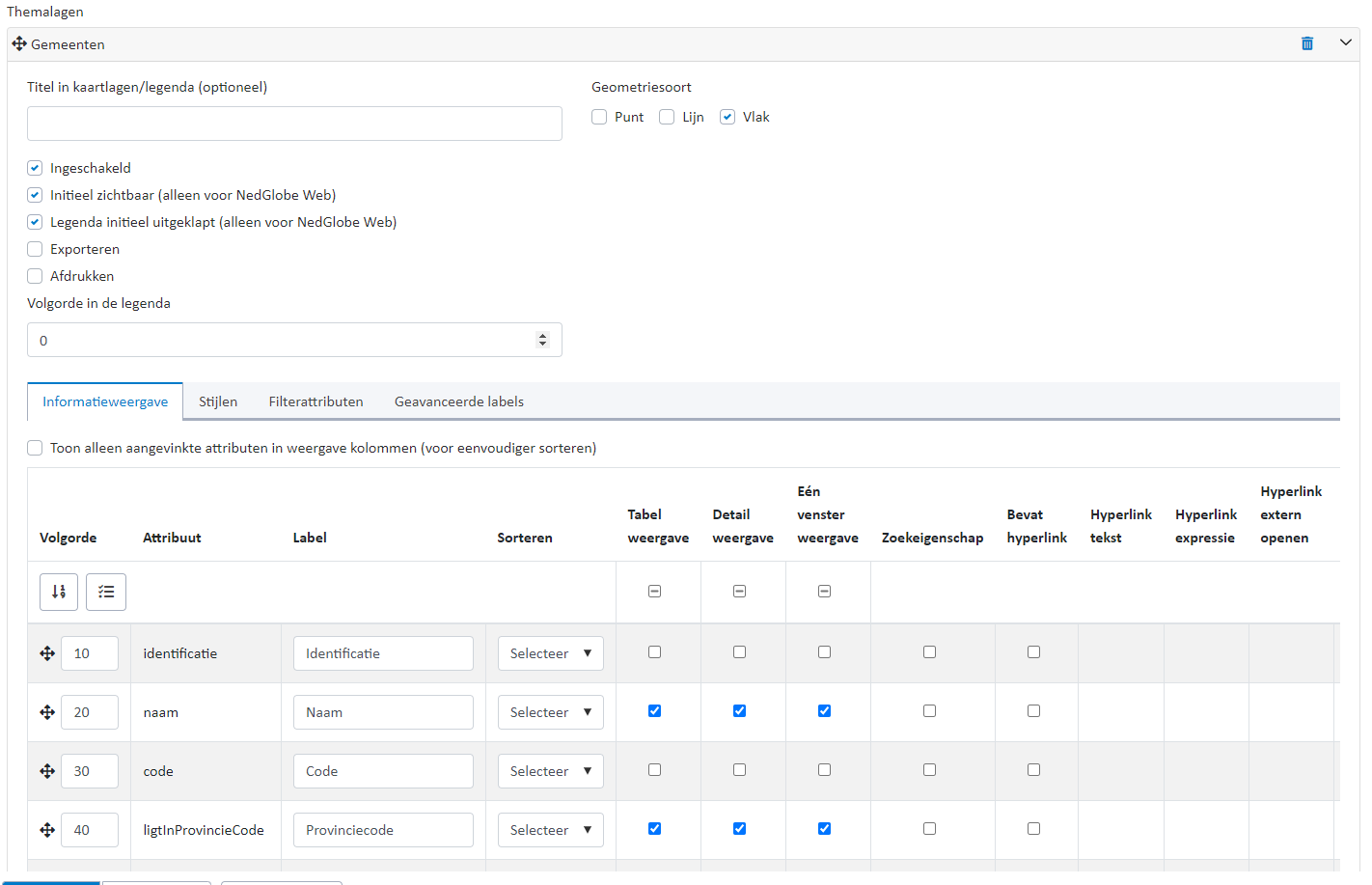Toggle Initieel zichtbaar checkbox
The height and width of the screenshot is (885, 1372).
coord(35,195)
